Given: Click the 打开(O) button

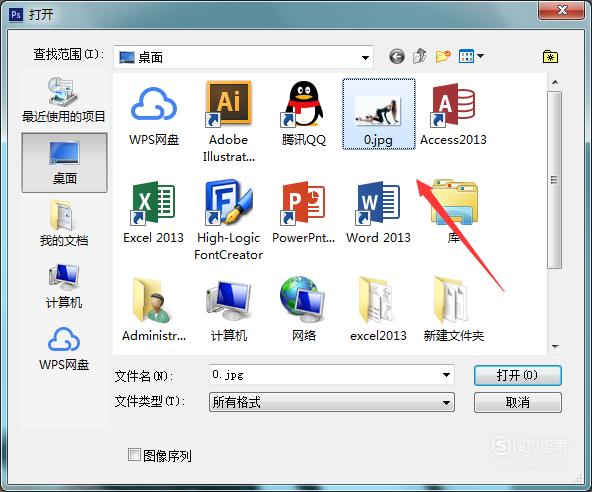Looking at the screenshot, I should (x=518, y=375).
